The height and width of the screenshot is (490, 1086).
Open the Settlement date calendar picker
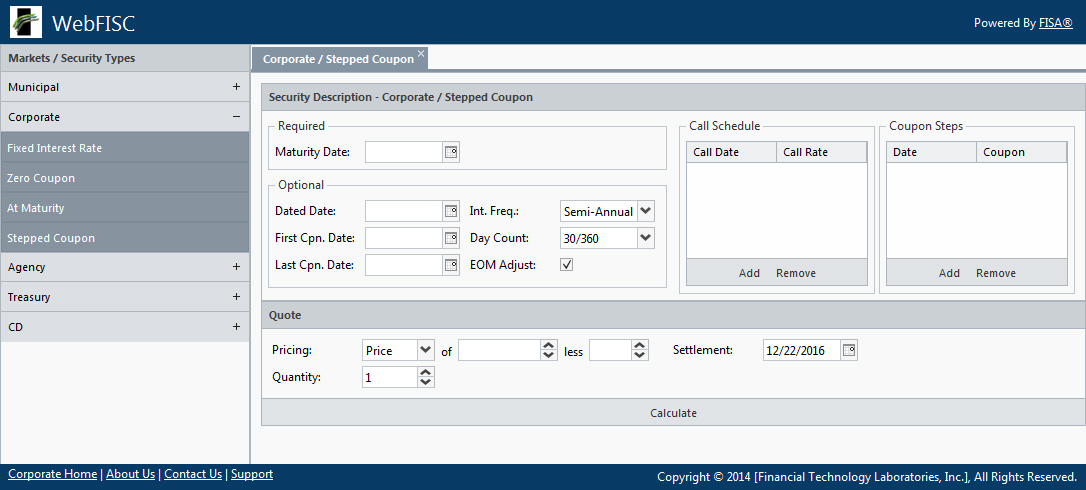(849, 350)
